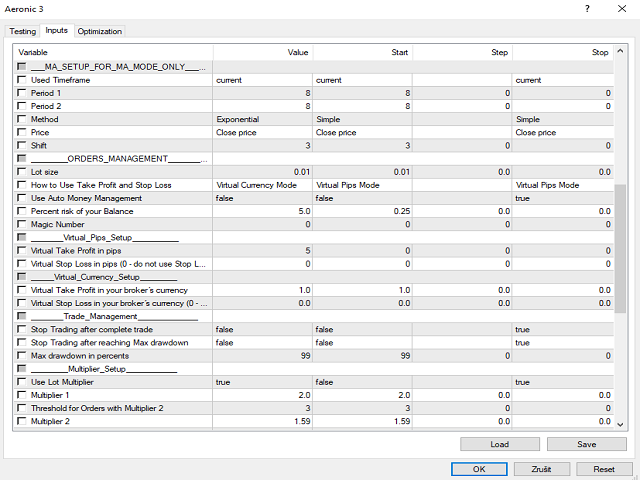
Task: Click the Start column header
Action: (363, 52)
